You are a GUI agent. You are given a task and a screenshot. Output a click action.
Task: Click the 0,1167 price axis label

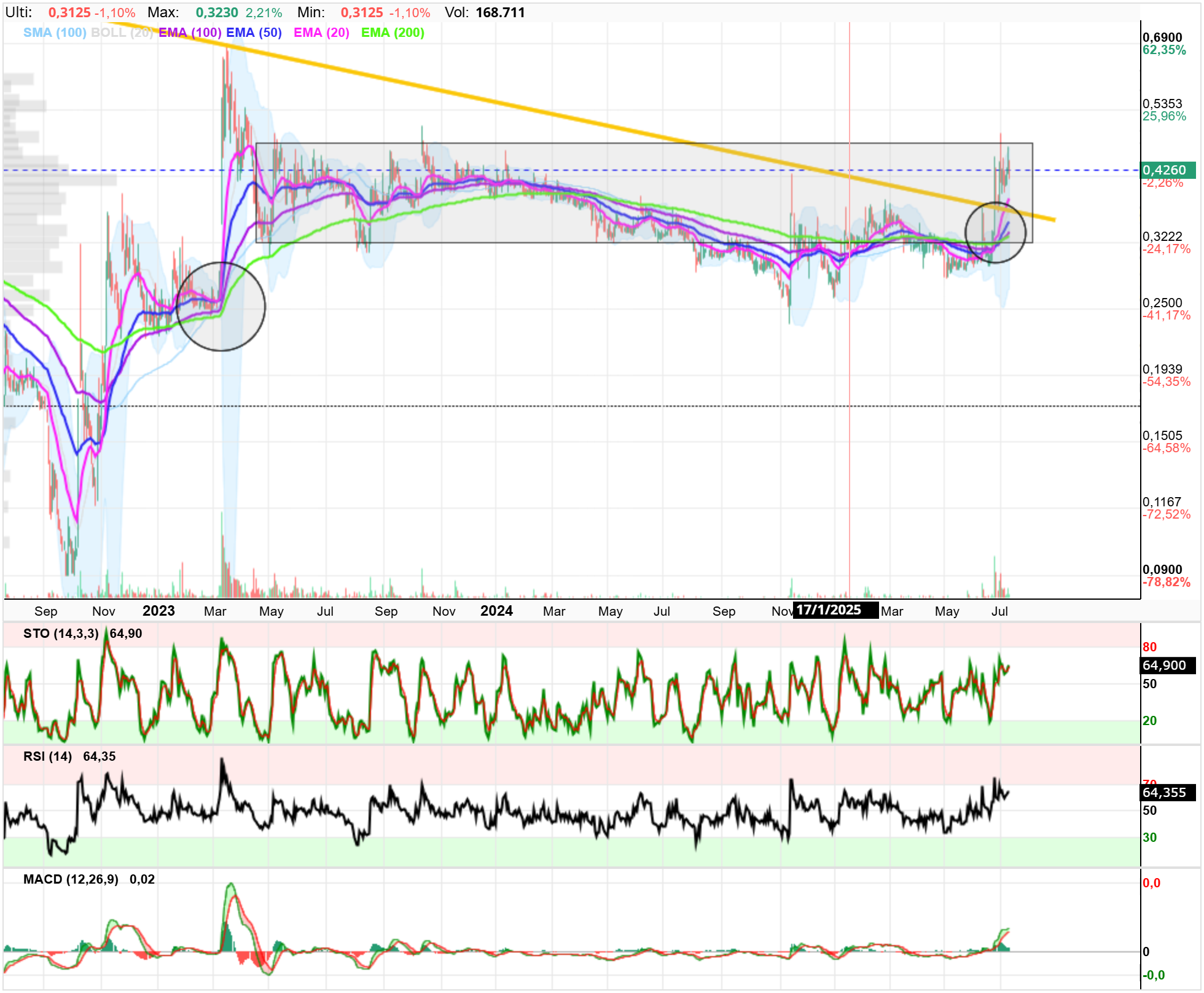click(1162, 502)
